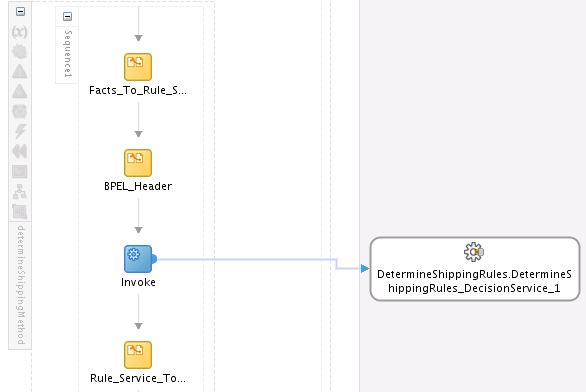Click the picture-frame icon in scope sidebar
The image size is (586, 392).
(19, 172)
